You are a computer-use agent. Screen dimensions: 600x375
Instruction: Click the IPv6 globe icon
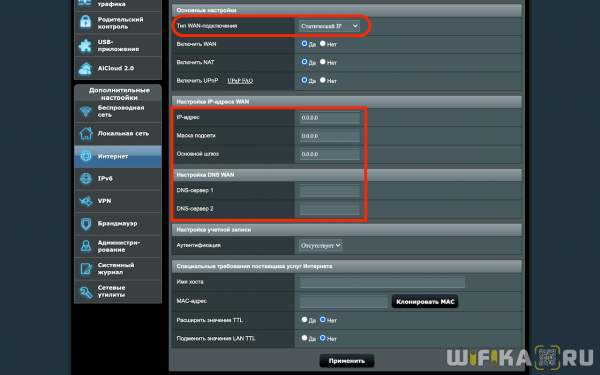pos(86,179)
